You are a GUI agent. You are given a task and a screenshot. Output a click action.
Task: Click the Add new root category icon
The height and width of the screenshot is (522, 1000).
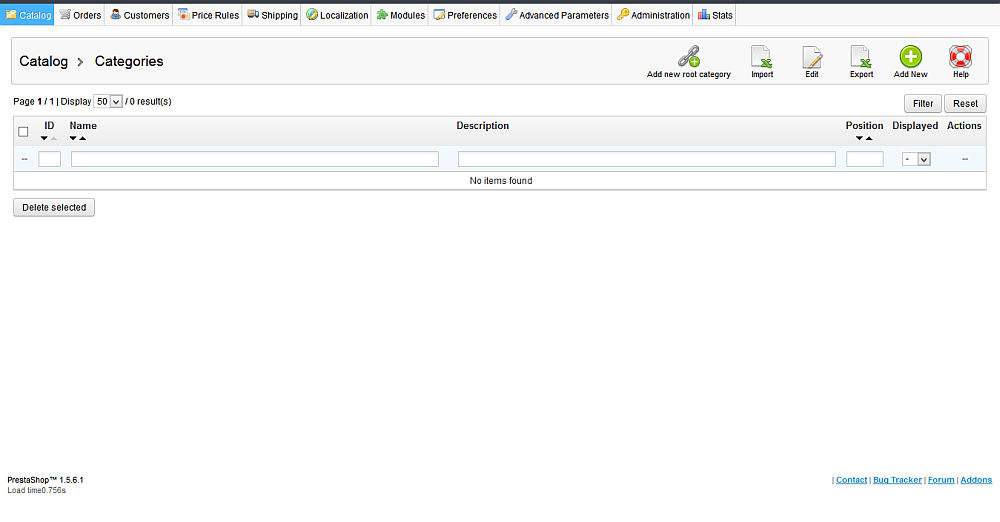coord(689,56)
